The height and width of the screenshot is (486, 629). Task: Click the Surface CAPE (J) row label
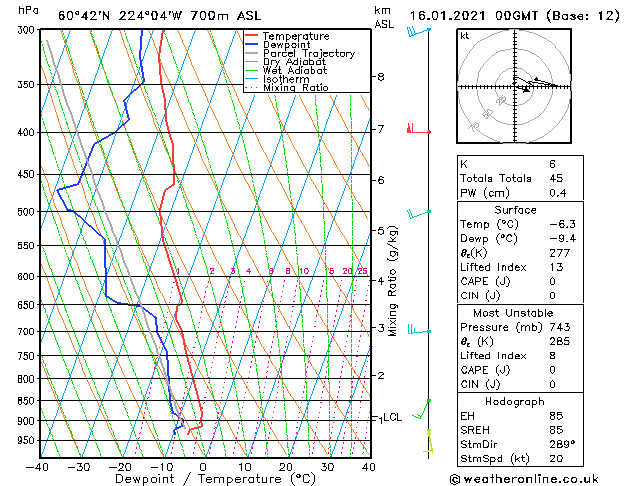pos(485,281)
